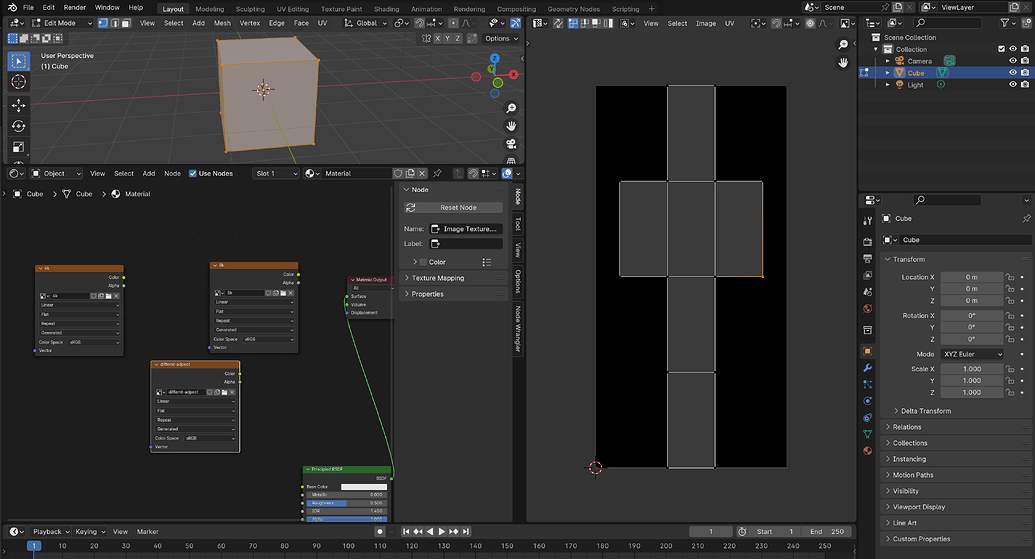This screenshot has width=1035, height=559.
Task: Switch to the UV Editing workspace tab
Action: pos(292,9)
